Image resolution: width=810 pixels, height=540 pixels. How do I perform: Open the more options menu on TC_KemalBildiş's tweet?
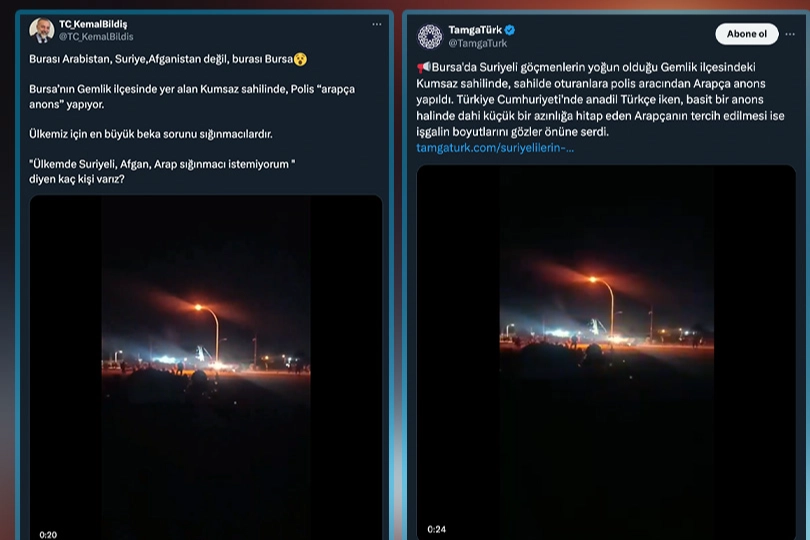point(377,24)
